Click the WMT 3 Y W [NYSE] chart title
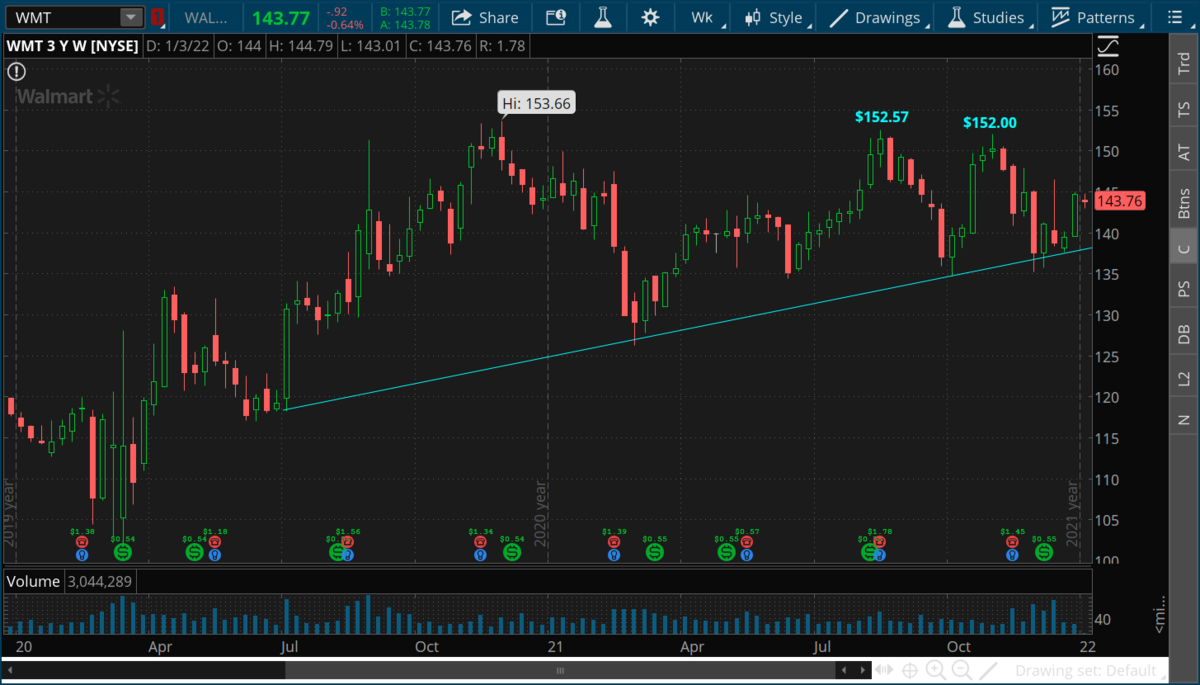The image size is (1200, 685). point(74,46)
